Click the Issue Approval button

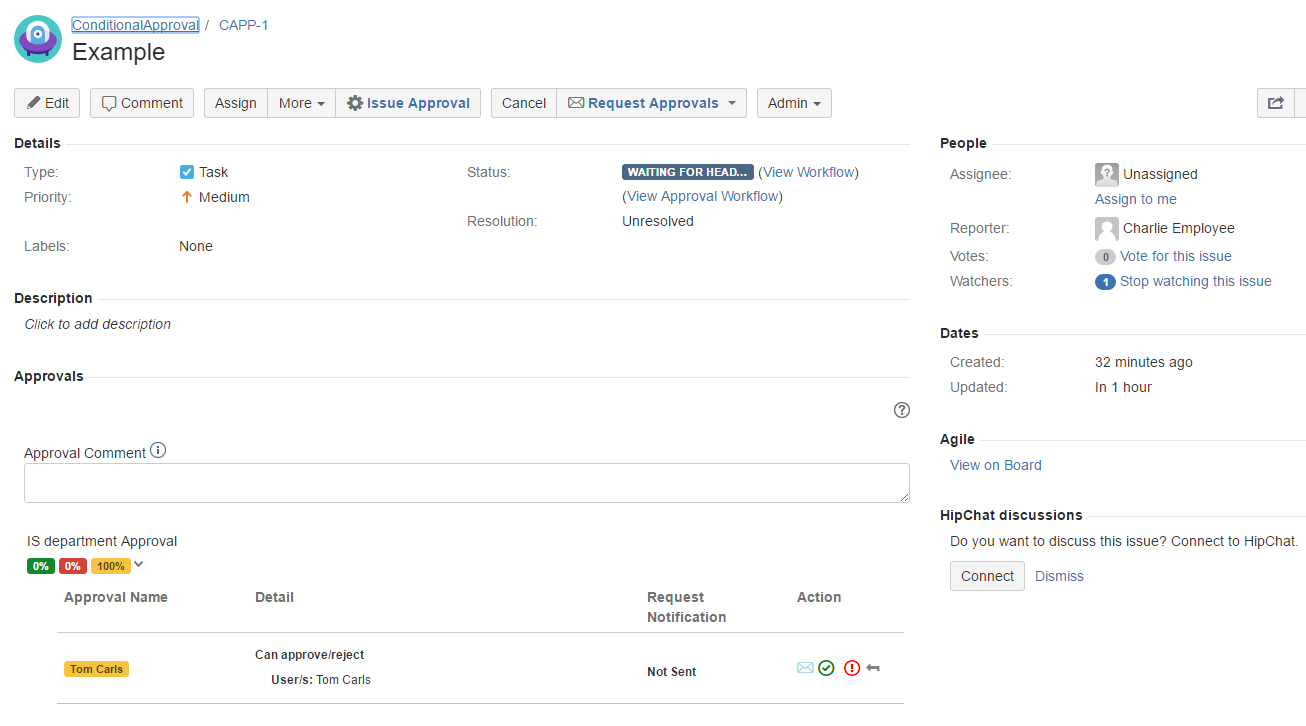[408, 103]
